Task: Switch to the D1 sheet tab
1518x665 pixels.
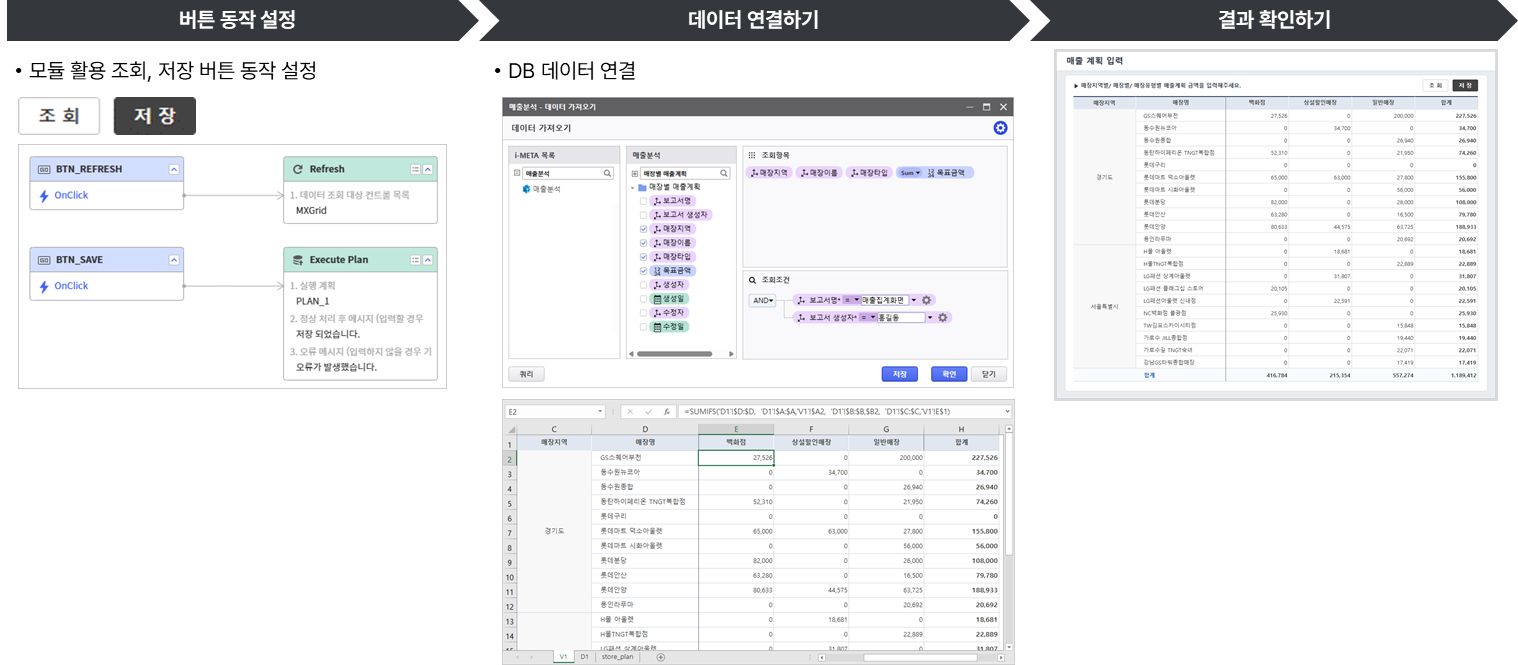Action: (585, 657)
